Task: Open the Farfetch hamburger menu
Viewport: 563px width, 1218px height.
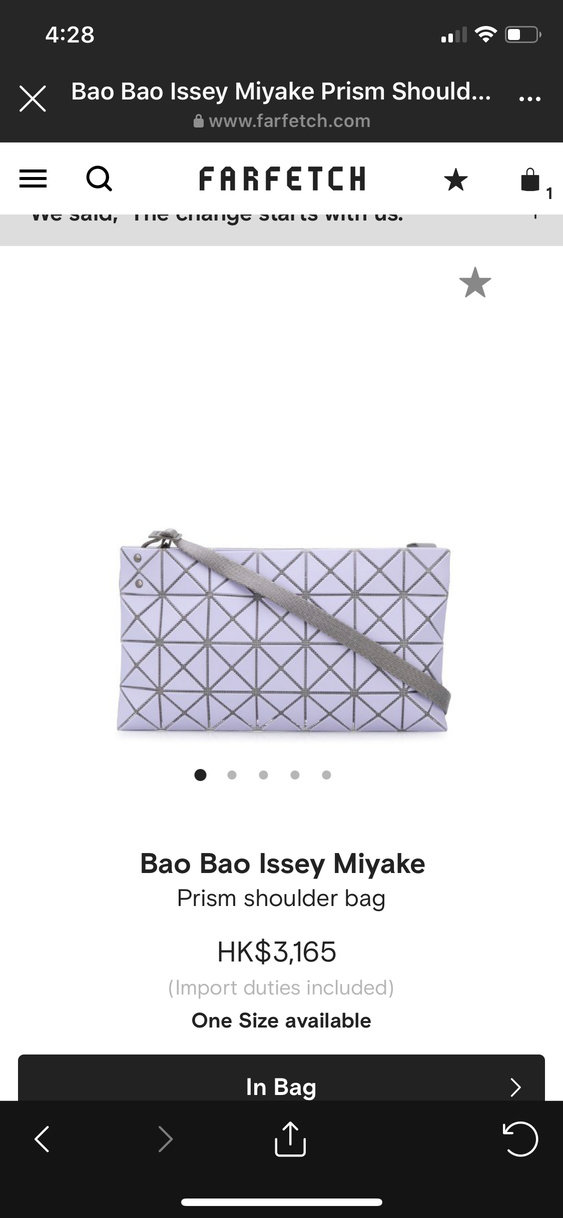Action: point(33,179)
